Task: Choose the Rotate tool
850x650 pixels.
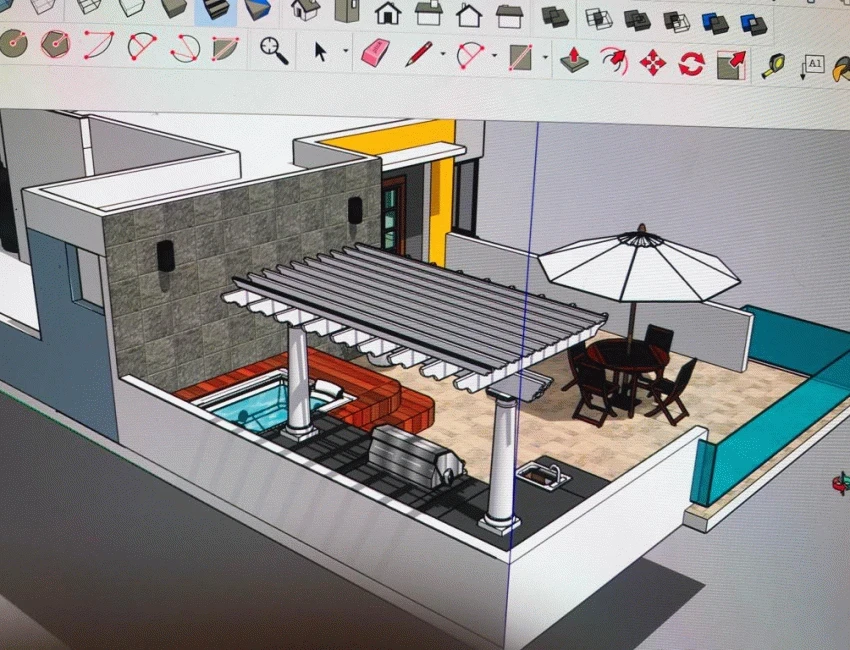Action: (691, 64)
